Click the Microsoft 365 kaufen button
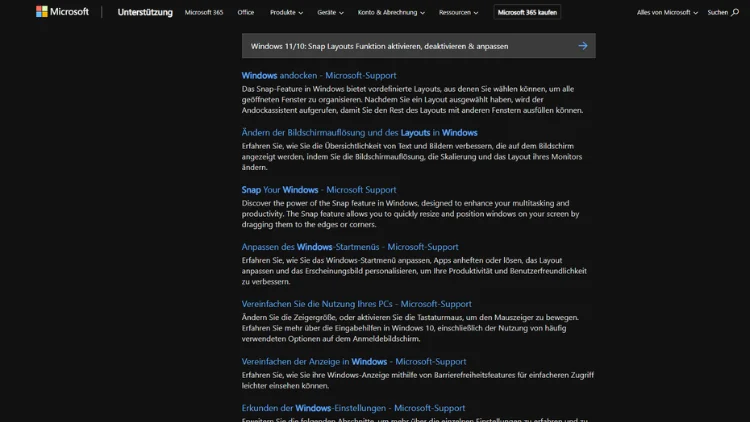The image size is (750, 422). 527,12
